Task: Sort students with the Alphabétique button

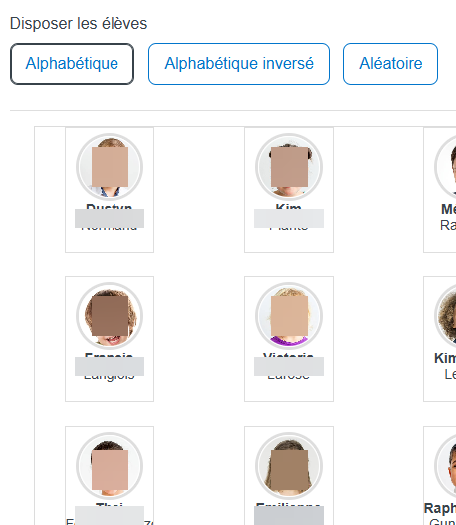Action: pos(72,64)
